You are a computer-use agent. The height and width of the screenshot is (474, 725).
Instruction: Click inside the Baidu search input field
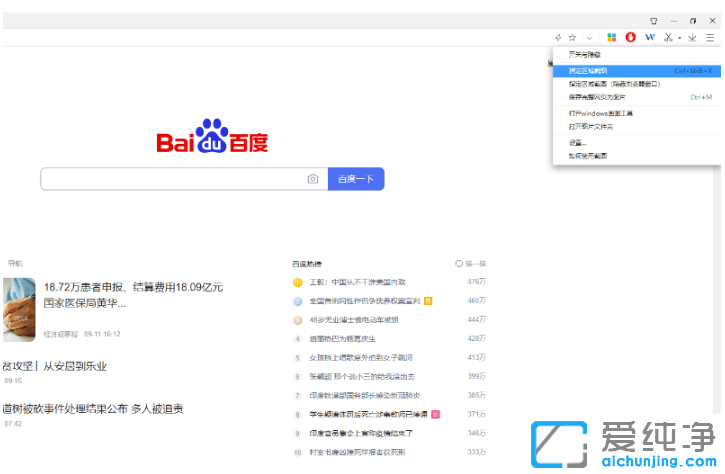click(x=172, y=179)
